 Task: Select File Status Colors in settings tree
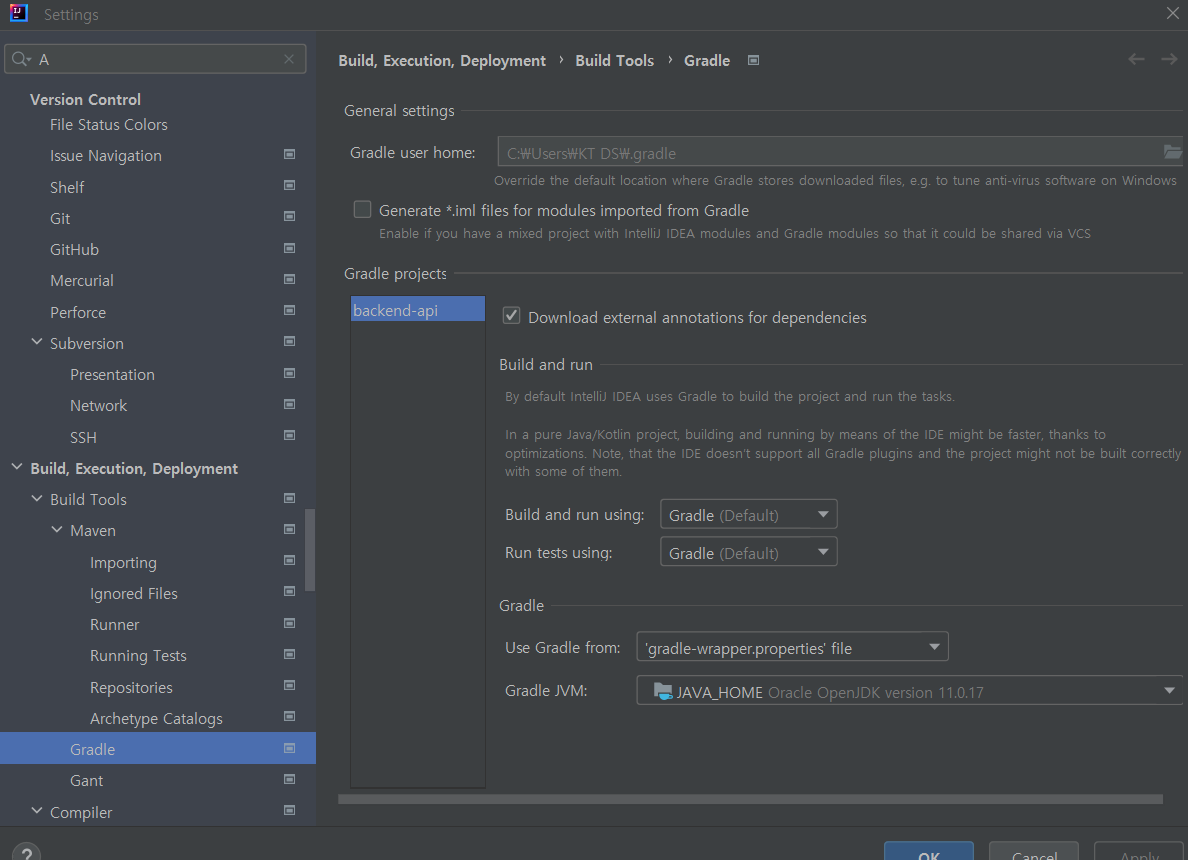pos(108,124)
